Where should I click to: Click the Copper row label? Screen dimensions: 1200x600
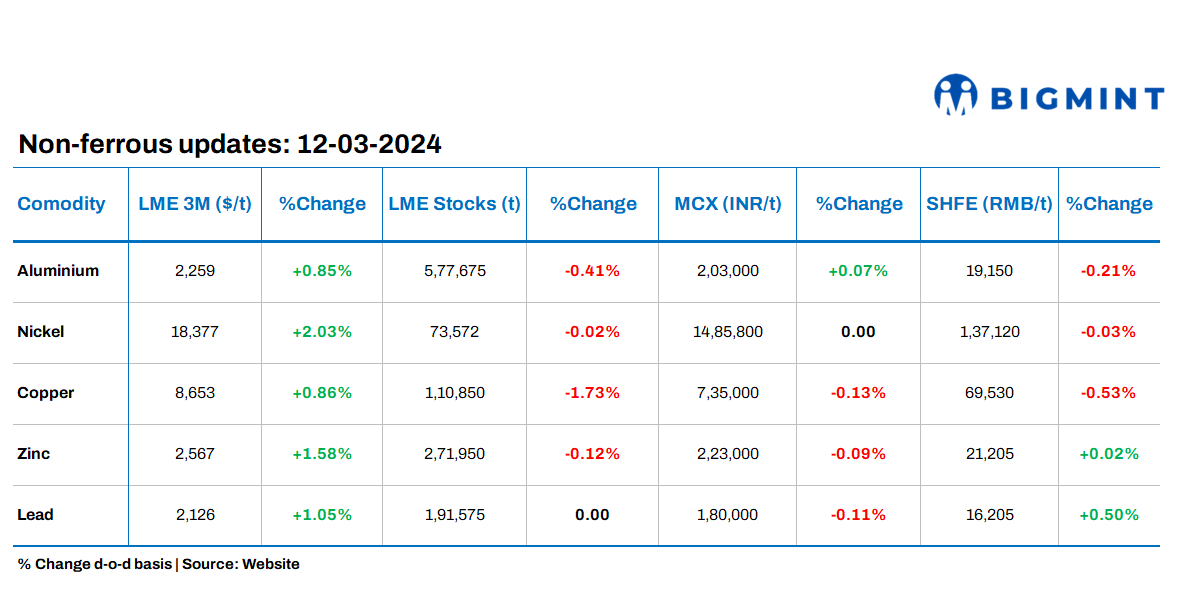[x=46, y=393]
